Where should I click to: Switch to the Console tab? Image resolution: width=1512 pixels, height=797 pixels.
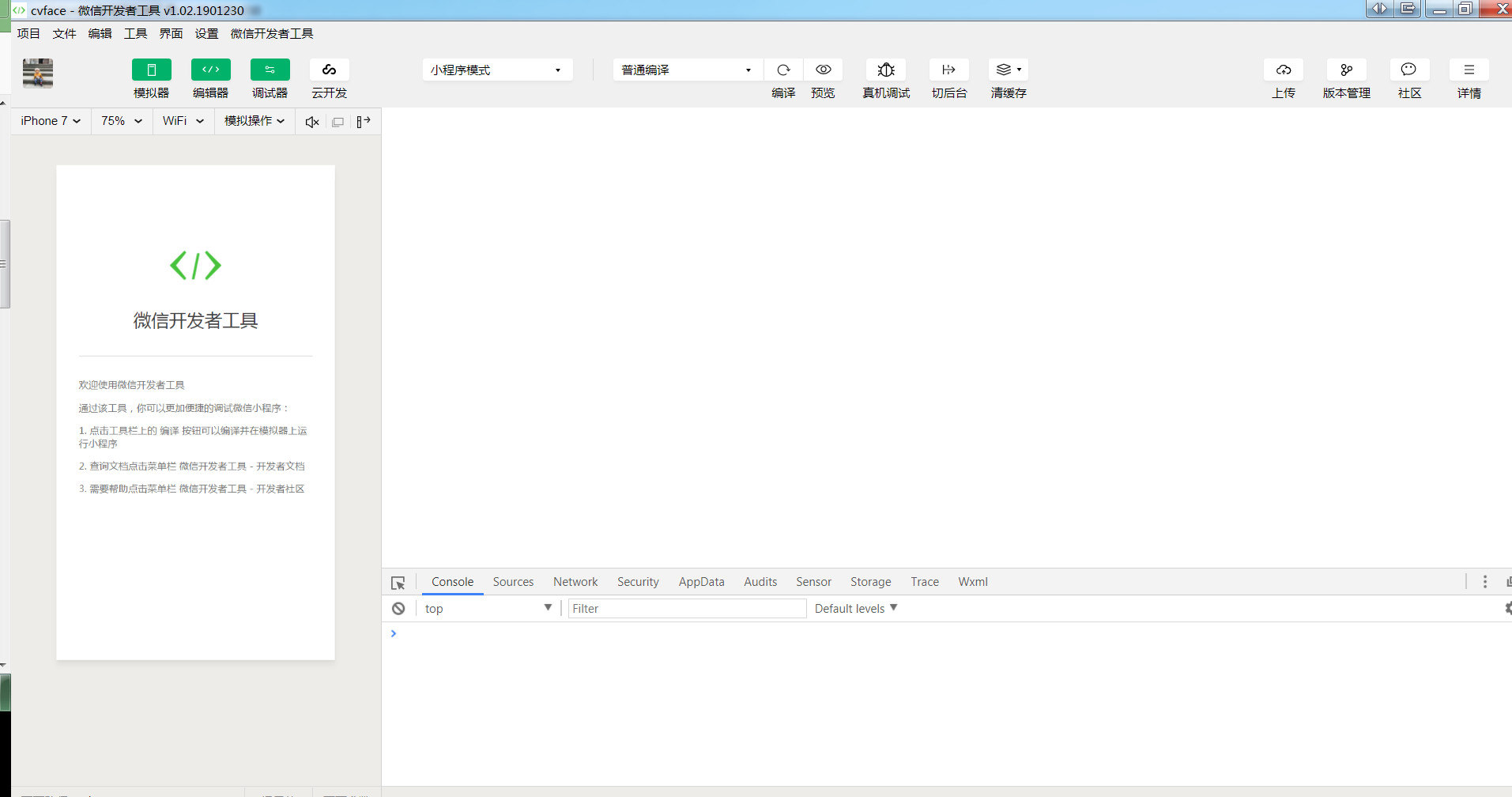click(452, 582)
